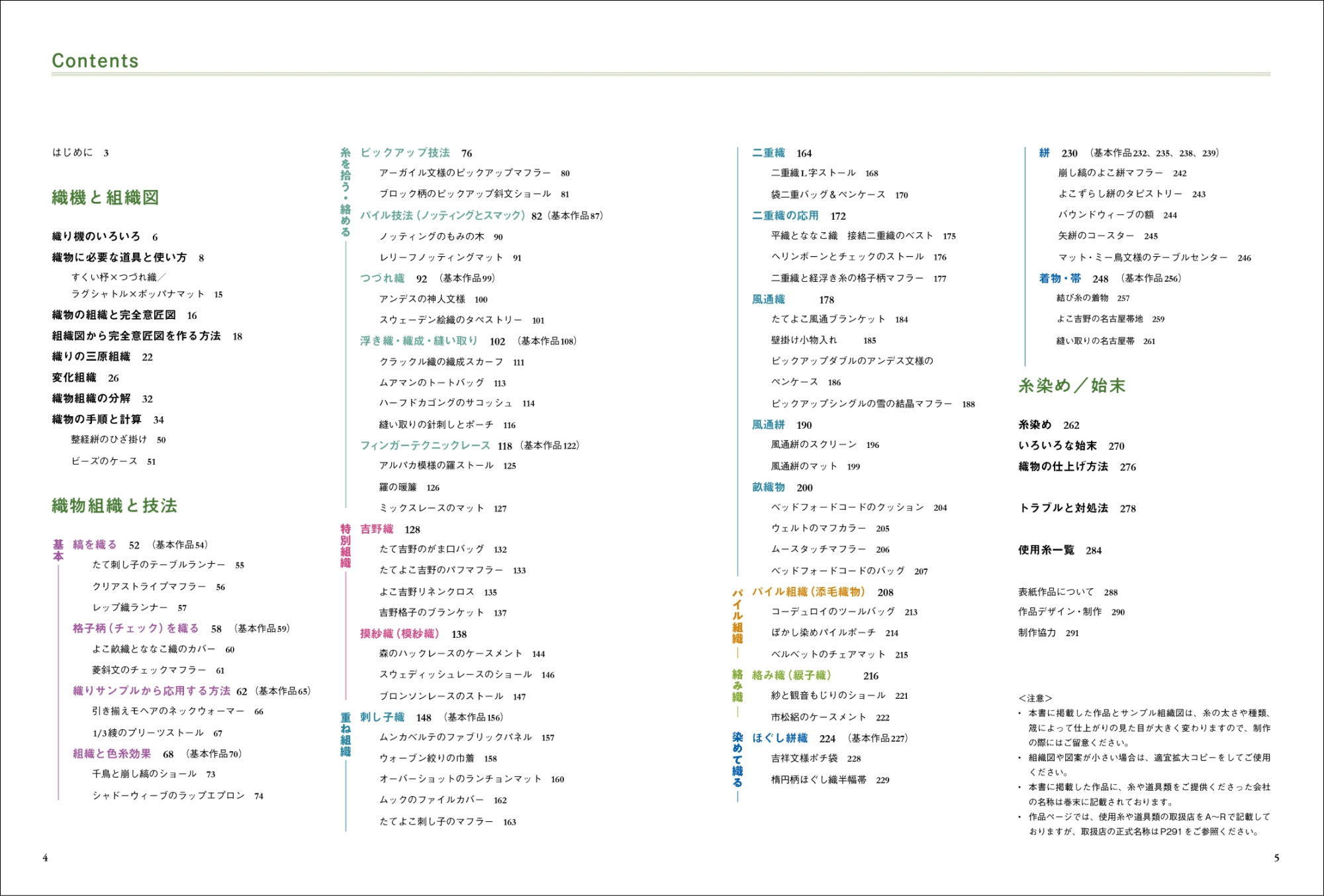Select the "つづれ織 92" chapter
This screenshot has width=1324, height=896.
pyautogui.click(x=393, y=279)
